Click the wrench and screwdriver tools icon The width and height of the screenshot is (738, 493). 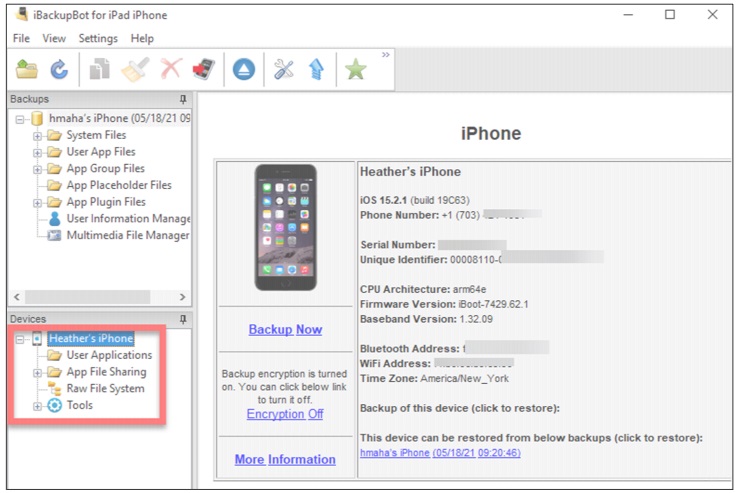[x=284, y=69]
